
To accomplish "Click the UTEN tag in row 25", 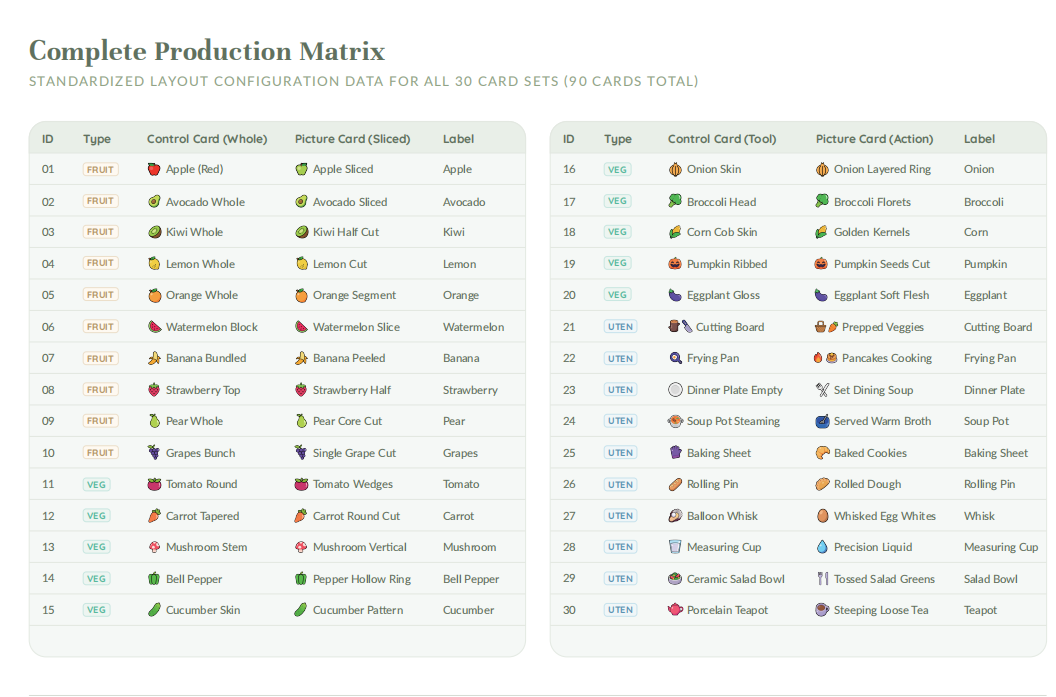I will (620, 453).
